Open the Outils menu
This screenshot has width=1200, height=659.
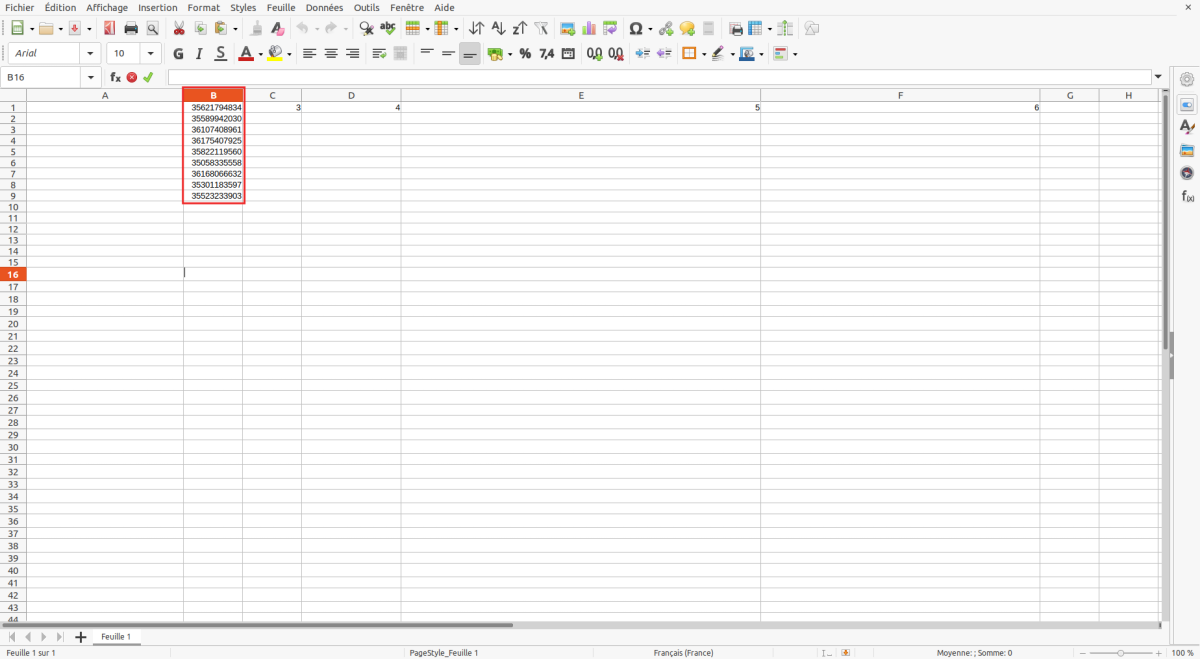[x=367, y=7]
